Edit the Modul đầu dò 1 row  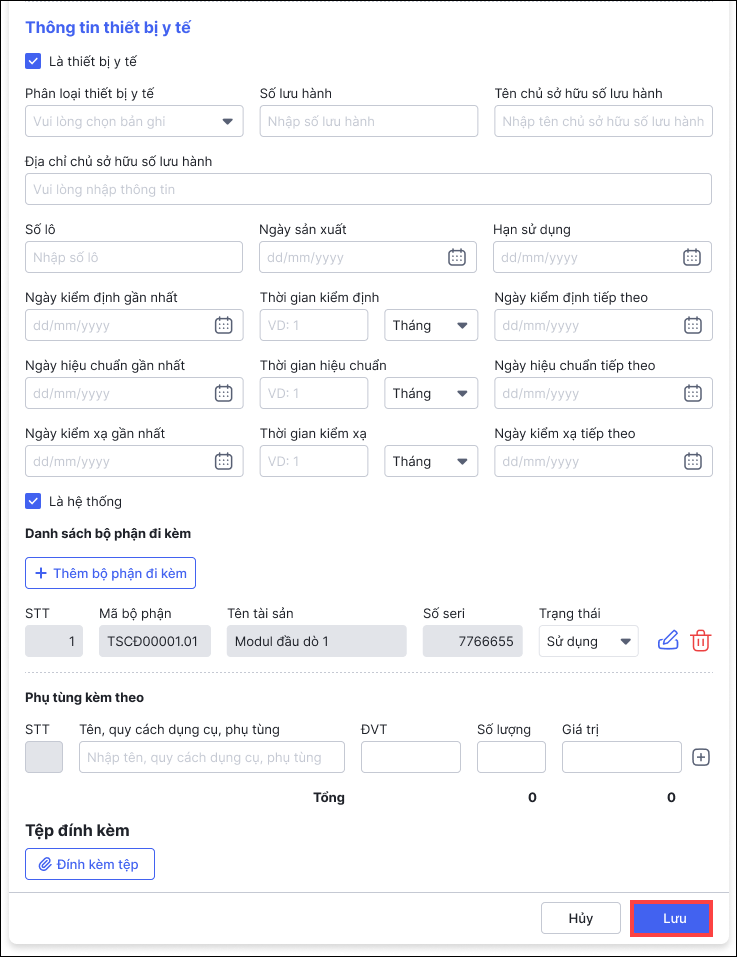pyautogui.click(x=668, y=641)
